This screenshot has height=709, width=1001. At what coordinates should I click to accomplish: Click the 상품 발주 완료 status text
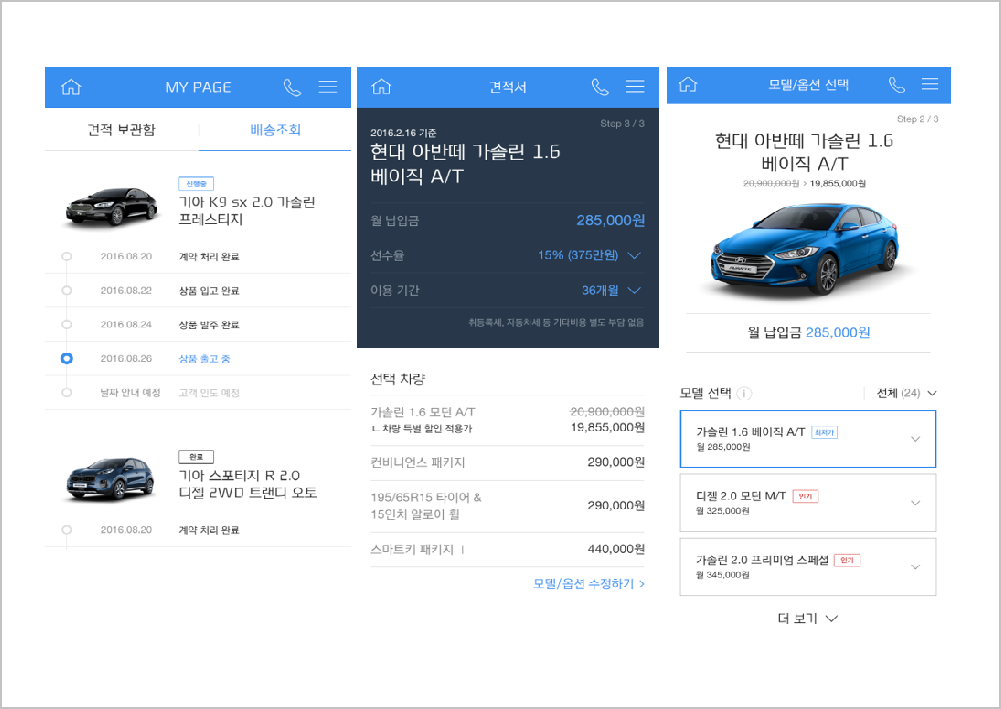pyautogui.click(x=209, y=325)
